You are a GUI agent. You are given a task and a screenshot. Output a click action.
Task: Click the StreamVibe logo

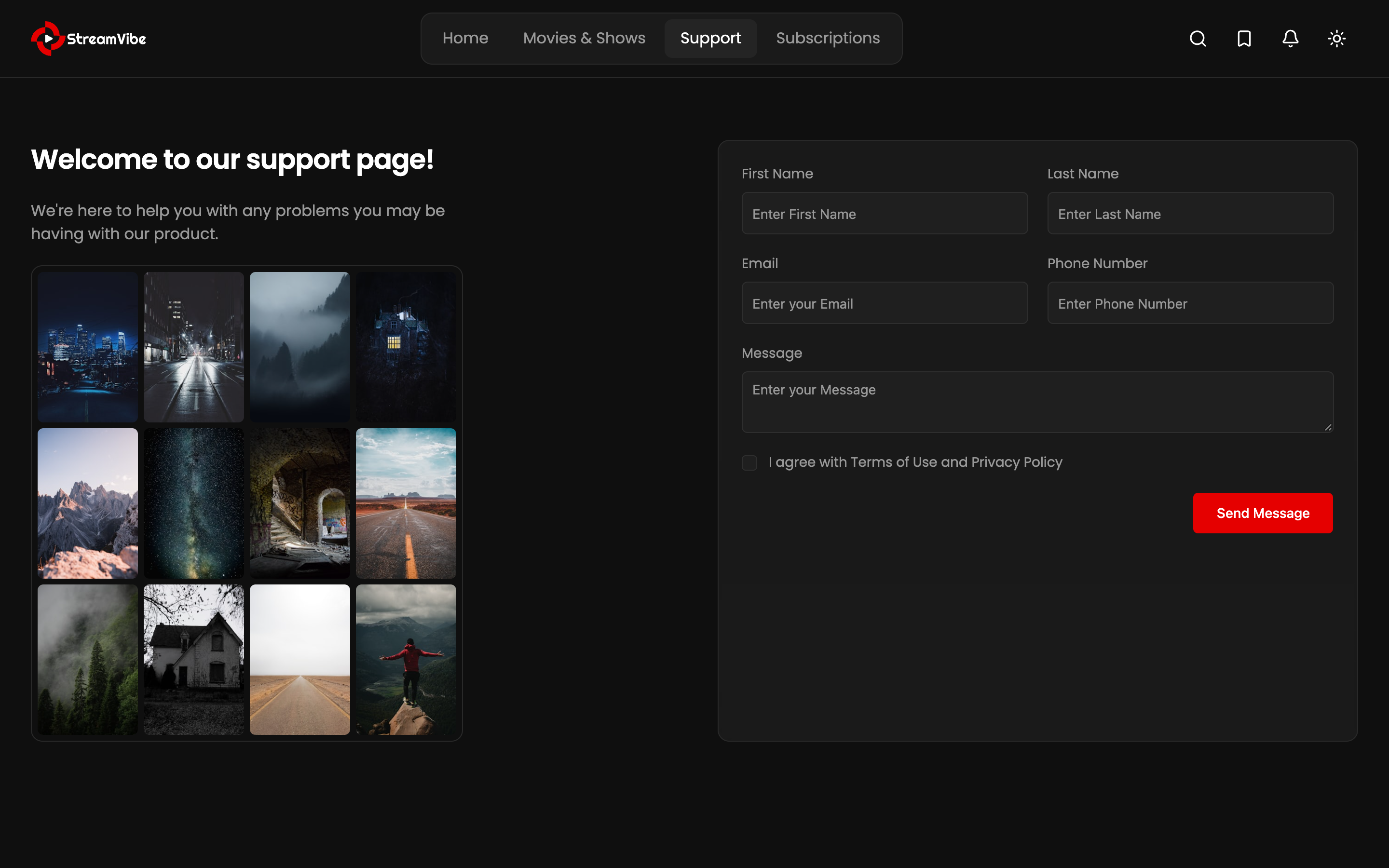pos(88,39)
